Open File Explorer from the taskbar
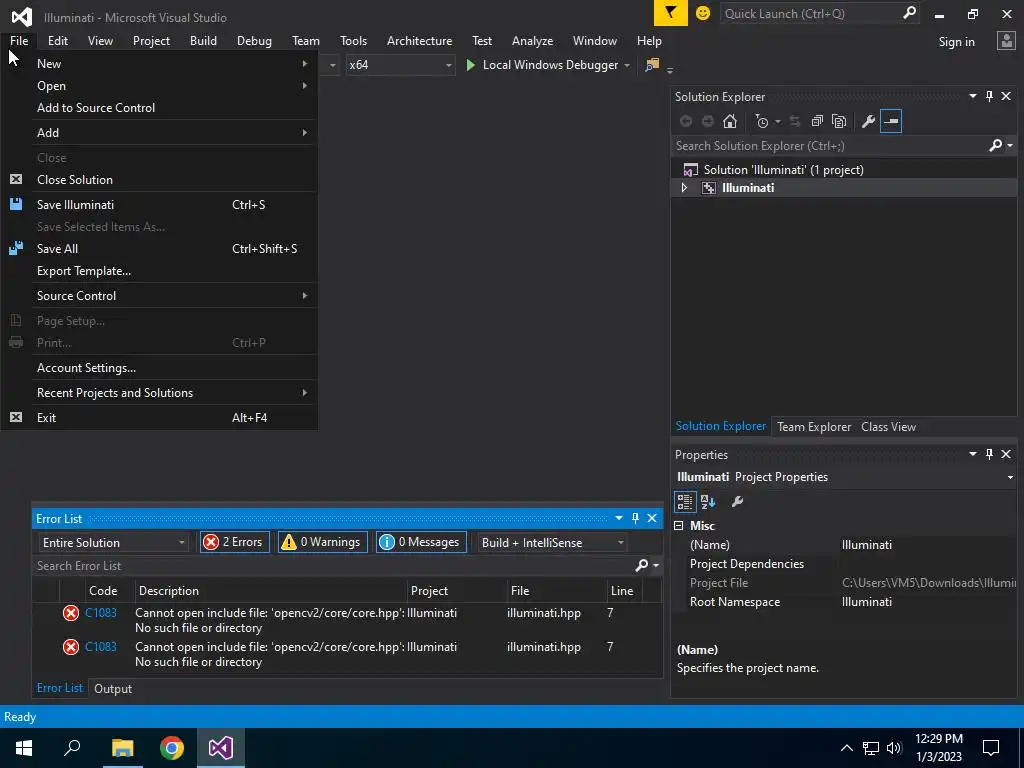Image resolution: width=1024 pixels, height=768 pixels. coord(122,748)
